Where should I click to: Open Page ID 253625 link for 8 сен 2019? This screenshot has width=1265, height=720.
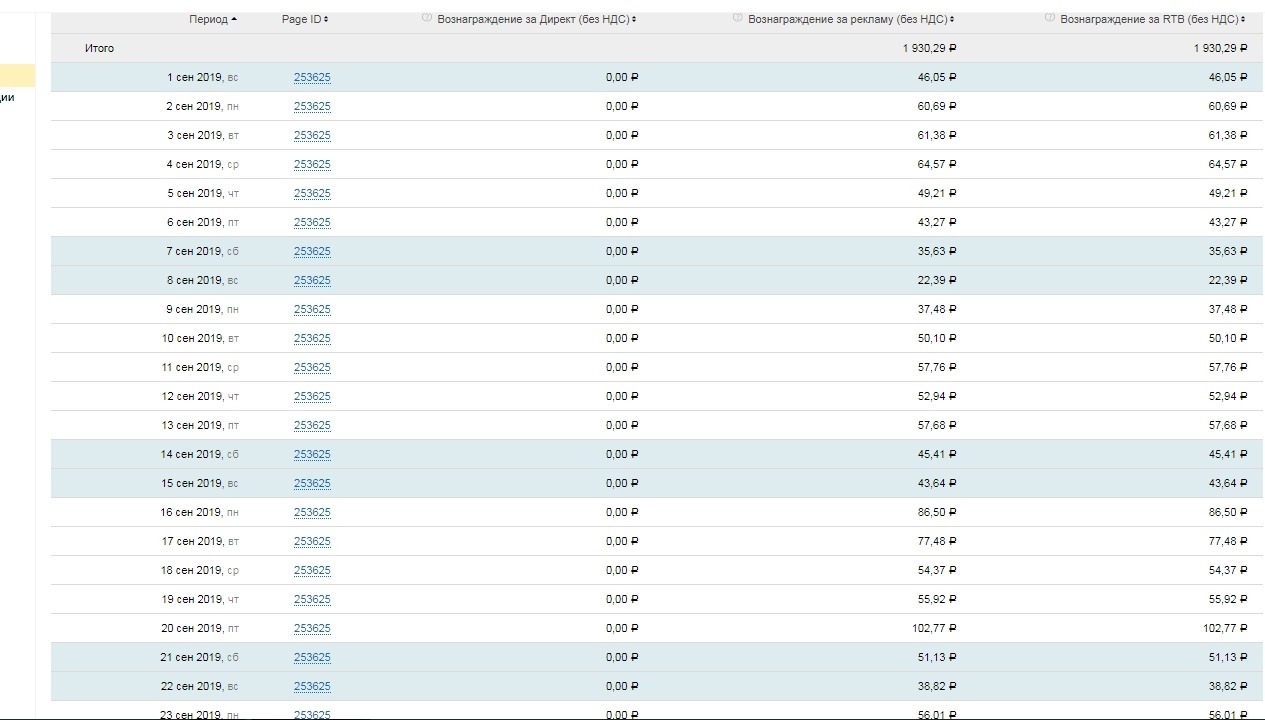click(312, 280)
